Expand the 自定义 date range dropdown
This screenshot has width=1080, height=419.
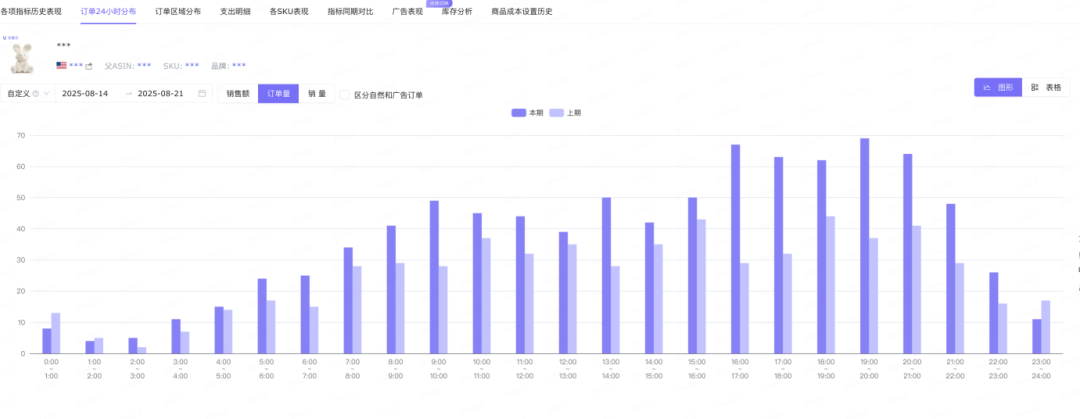point(28,94)
